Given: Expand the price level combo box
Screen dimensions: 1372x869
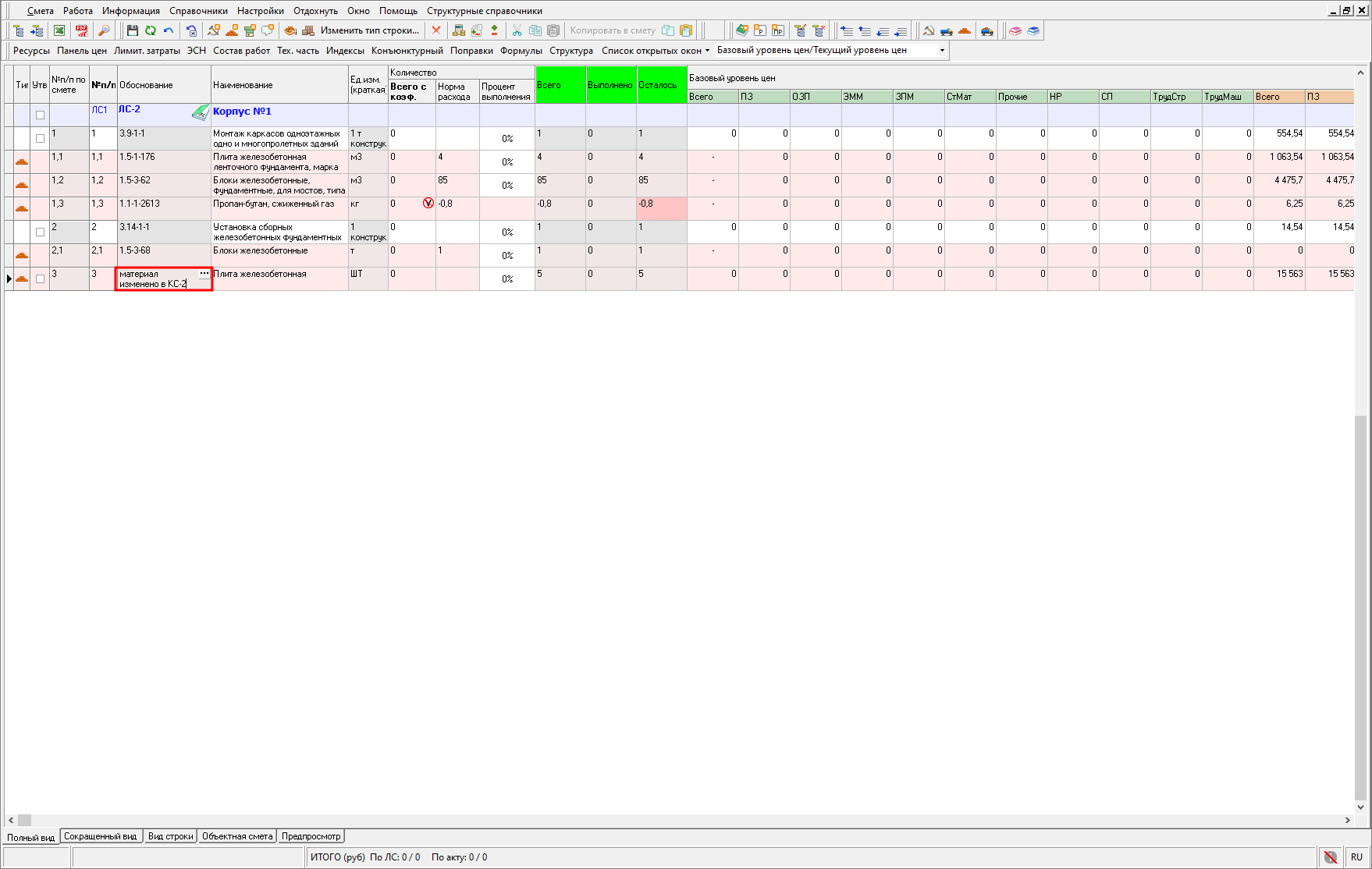Looking at the screenshot, I should (x=942, y=50).
